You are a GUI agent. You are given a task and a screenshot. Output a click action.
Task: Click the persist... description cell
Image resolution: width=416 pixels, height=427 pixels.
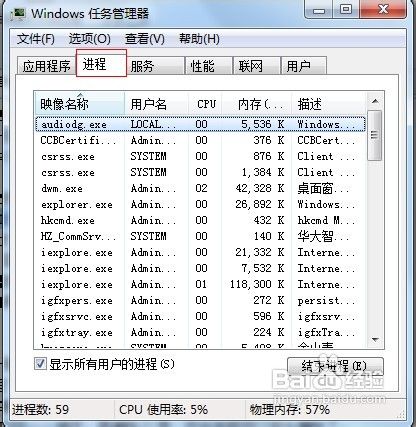[x=326, y=301]
